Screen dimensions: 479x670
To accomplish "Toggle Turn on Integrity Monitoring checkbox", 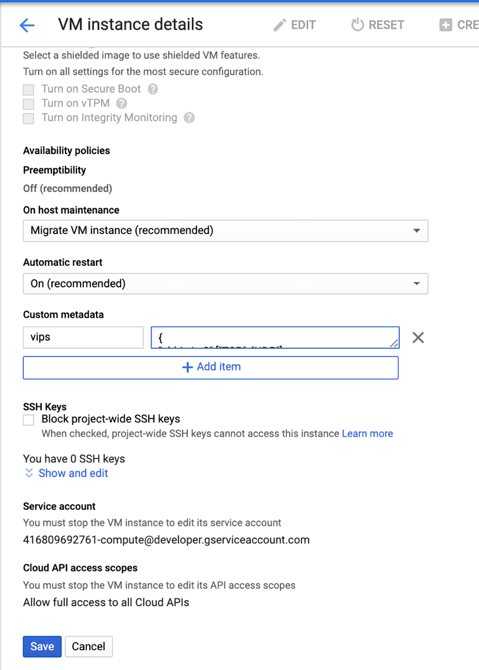I will click(x=29, y=118).
